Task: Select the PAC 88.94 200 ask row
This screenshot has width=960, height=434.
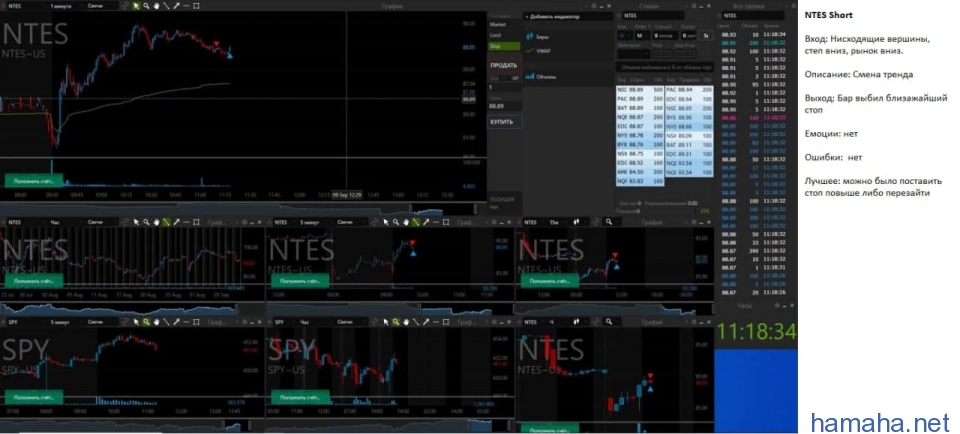Action: coord(689,90)
